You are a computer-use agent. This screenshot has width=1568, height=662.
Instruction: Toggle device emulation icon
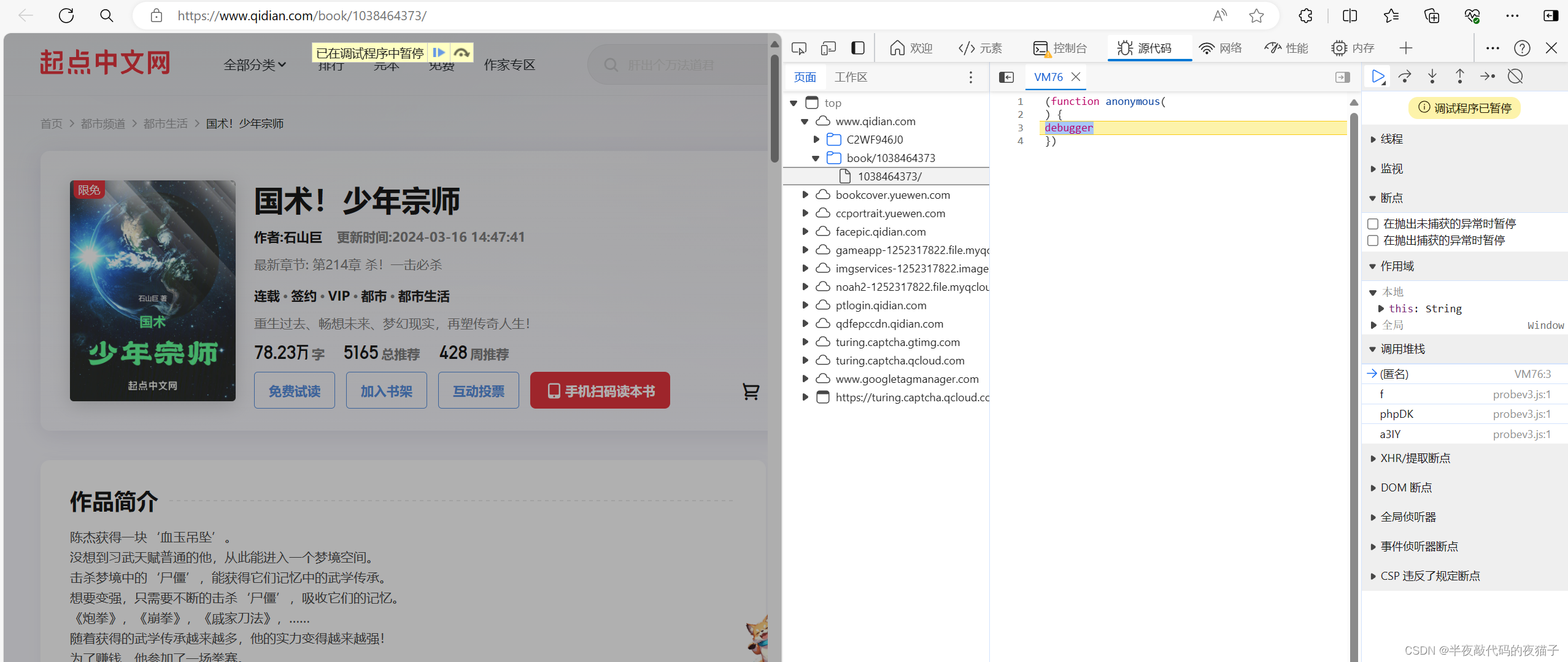(x=828, y=48)
